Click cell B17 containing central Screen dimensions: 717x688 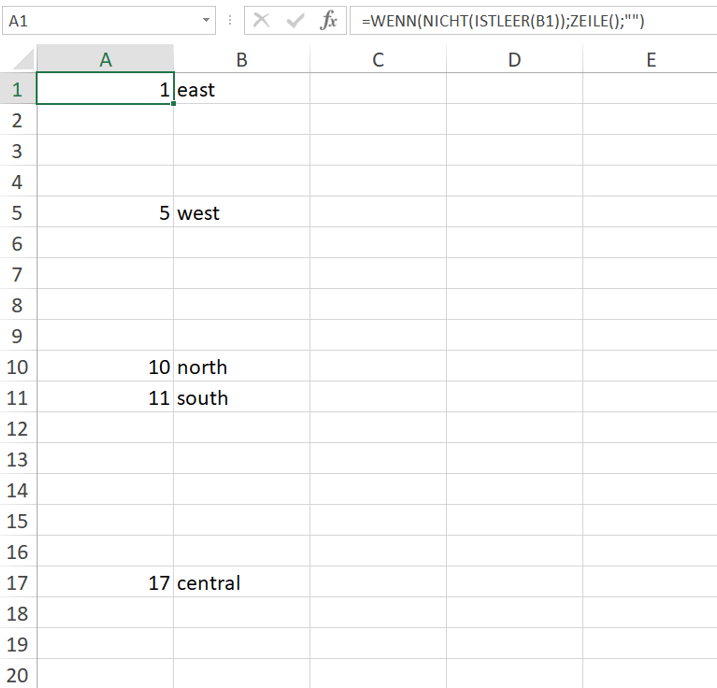click(x=241, y=582)
